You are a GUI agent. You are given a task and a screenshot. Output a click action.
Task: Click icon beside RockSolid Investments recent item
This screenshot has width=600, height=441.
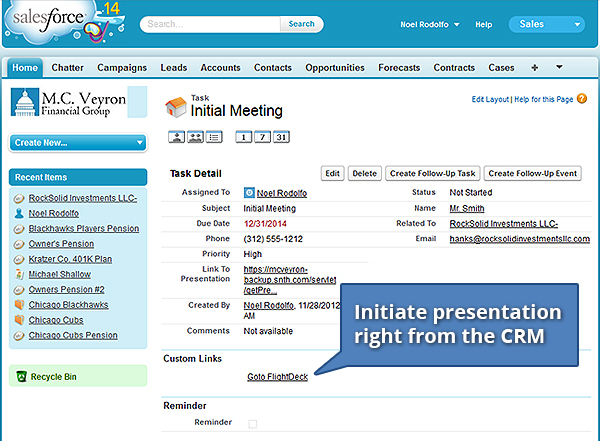point(19,198)
